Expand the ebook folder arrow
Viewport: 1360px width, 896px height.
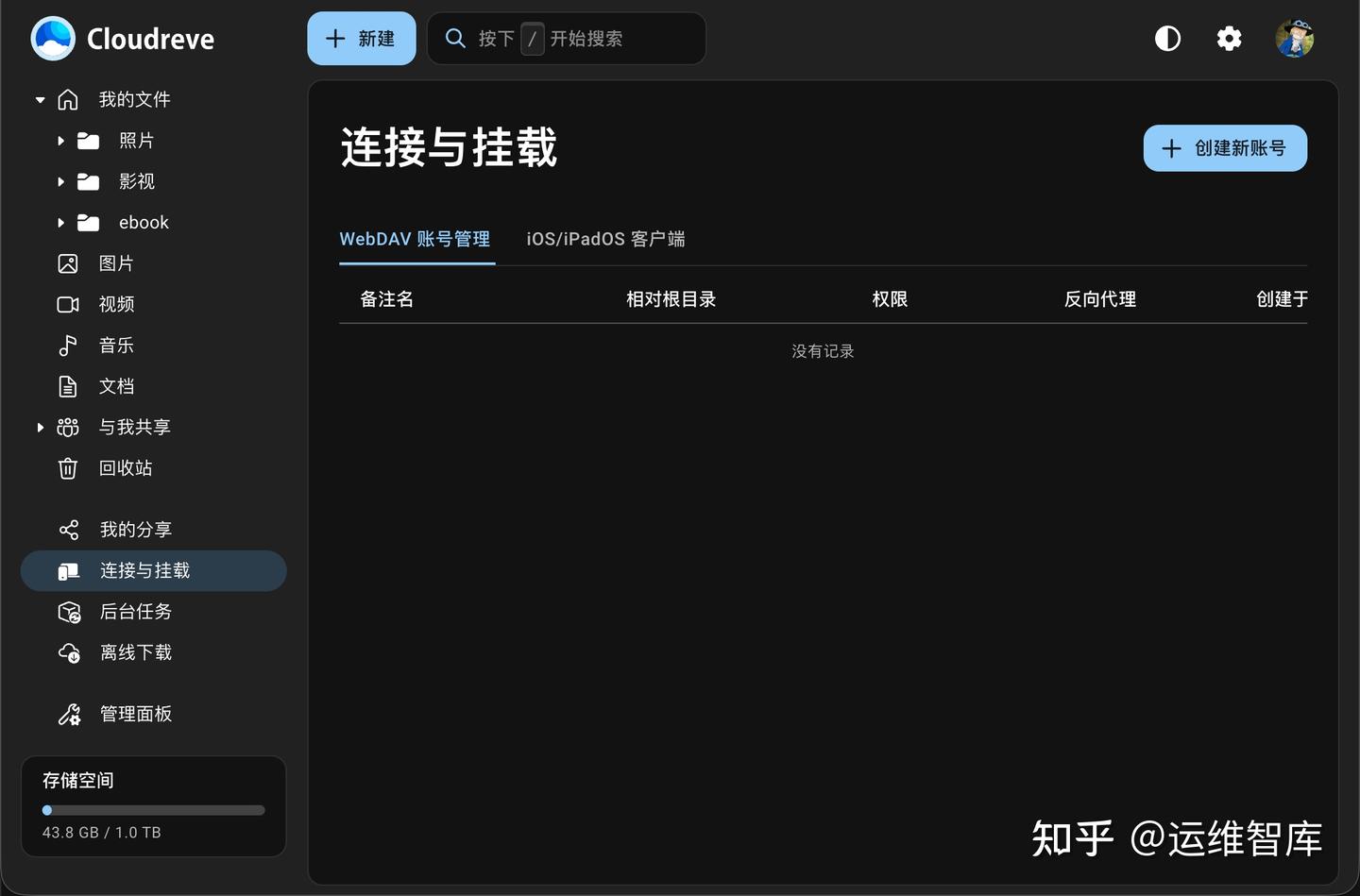tap(60, 223)
